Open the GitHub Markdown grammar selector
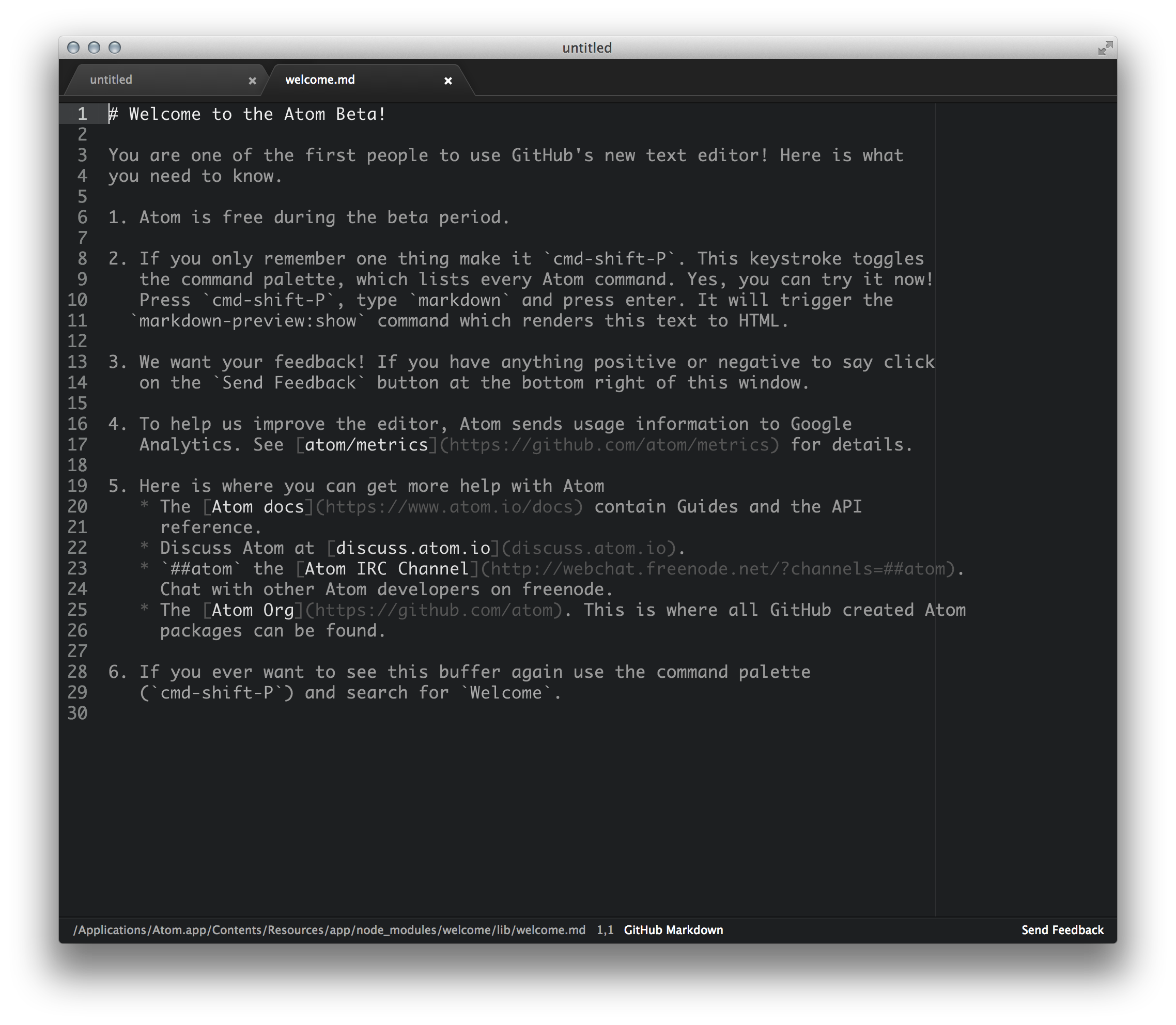The image size is (1176, 1025). point(673,929)
